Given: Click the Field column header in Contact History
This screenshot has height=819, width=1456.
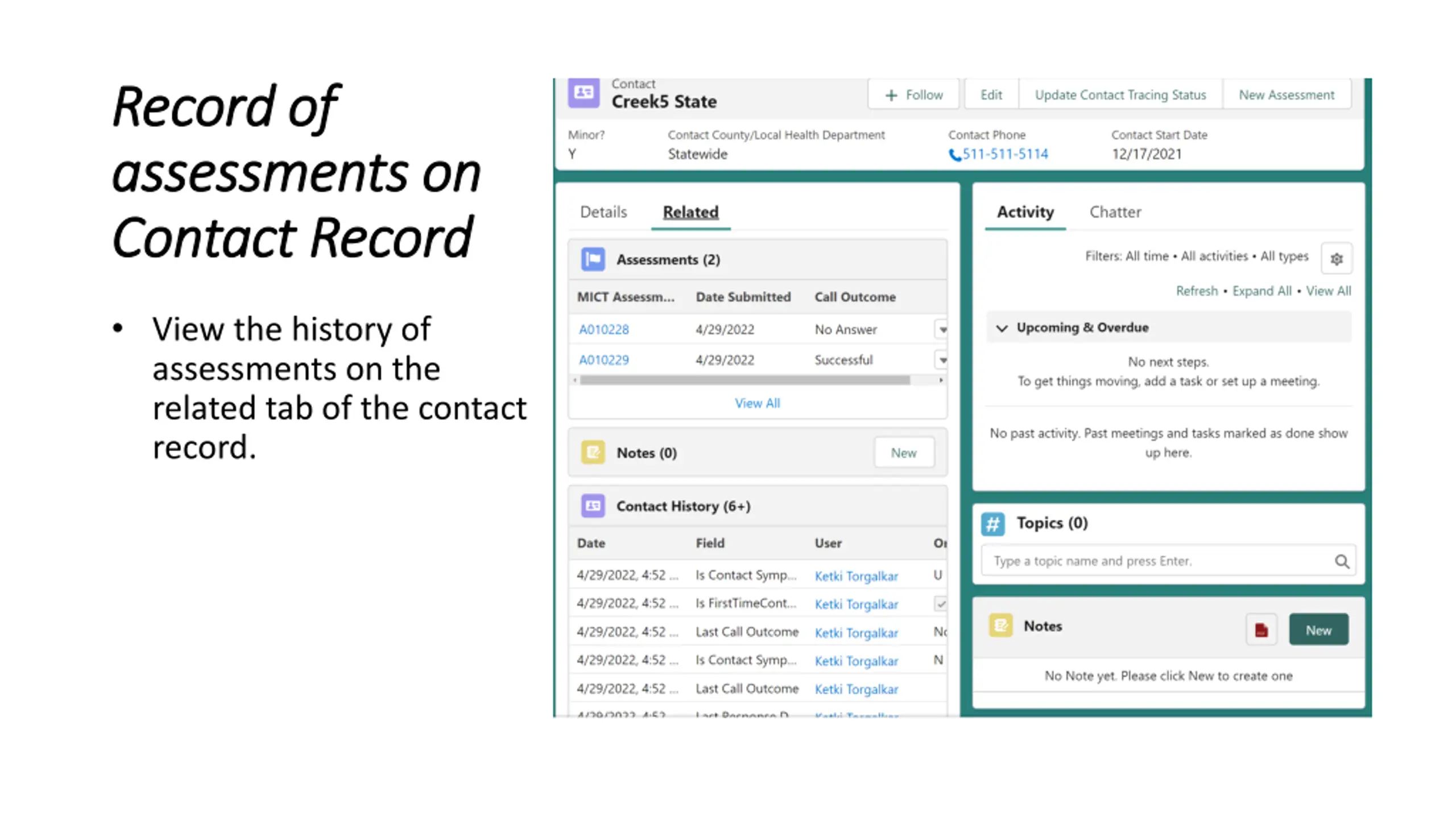Looking at the screenshot, I should coord(710,543).
